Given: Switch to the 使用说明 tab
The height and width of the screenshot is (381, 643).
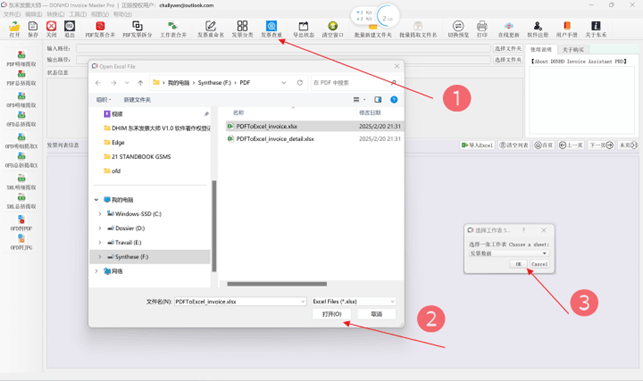Looking at the screenshot, I should [x=541, y=50].
